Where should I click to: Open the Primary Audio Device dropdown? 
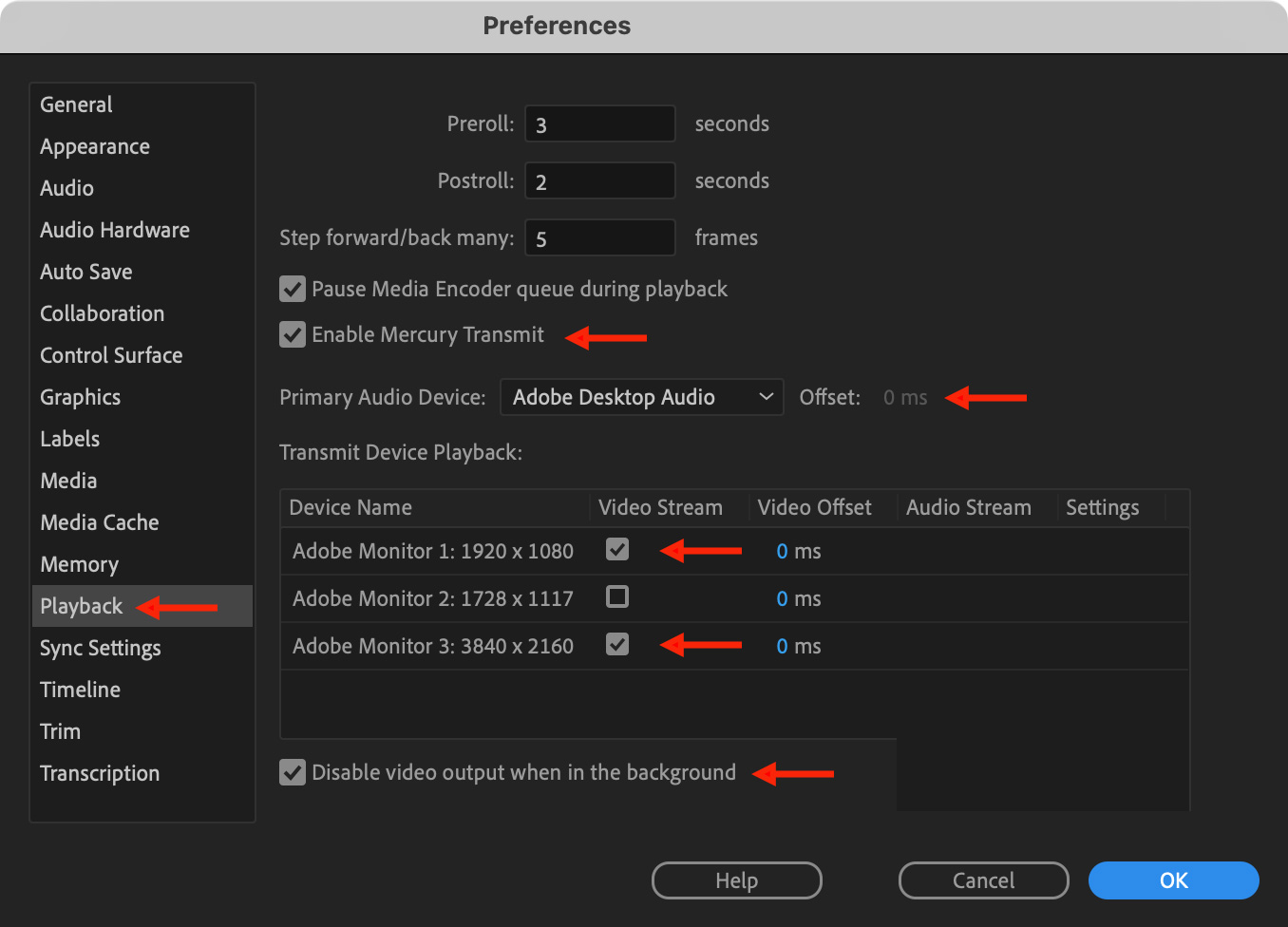click(x=642, y=397)
